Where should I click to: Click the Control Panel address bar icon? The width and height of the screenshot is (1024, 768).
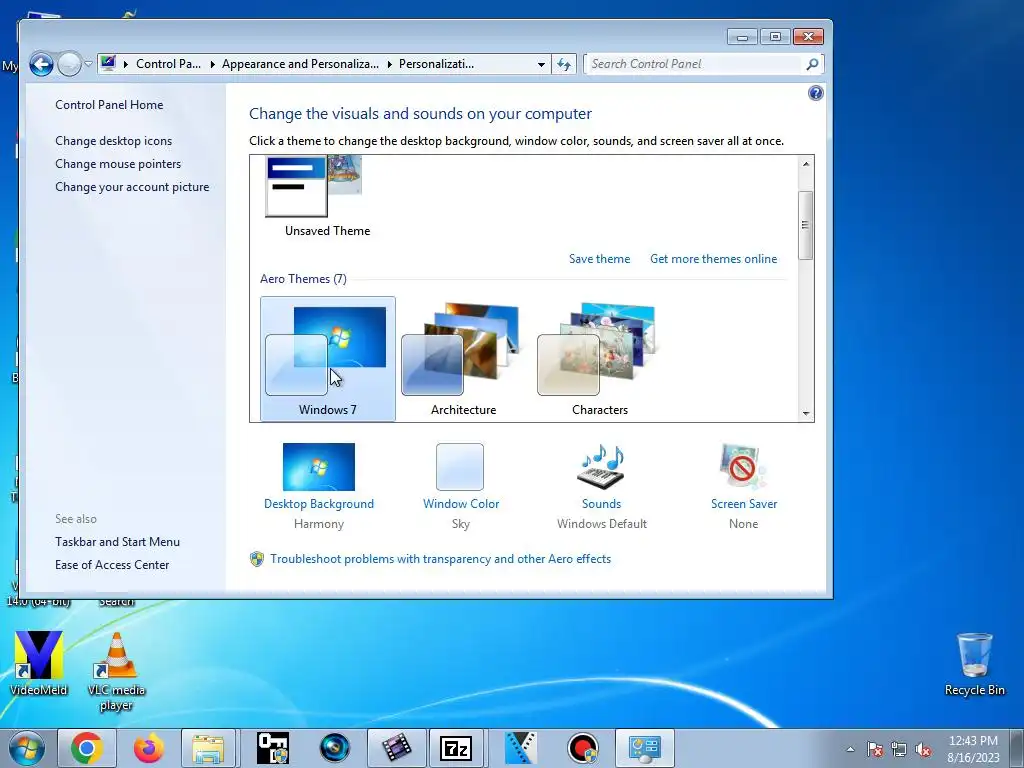point(108,63)
